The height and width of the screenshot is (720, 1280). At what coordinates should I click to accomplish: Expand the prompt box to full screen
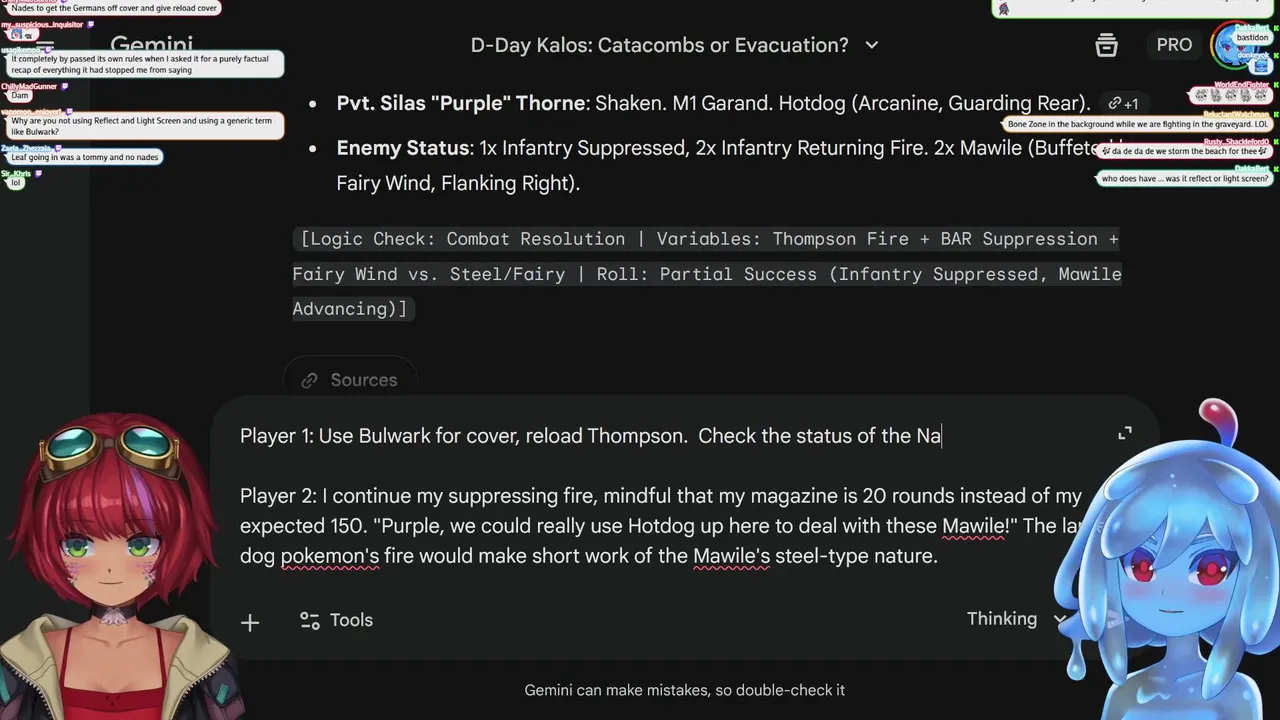click(1125, 433)
